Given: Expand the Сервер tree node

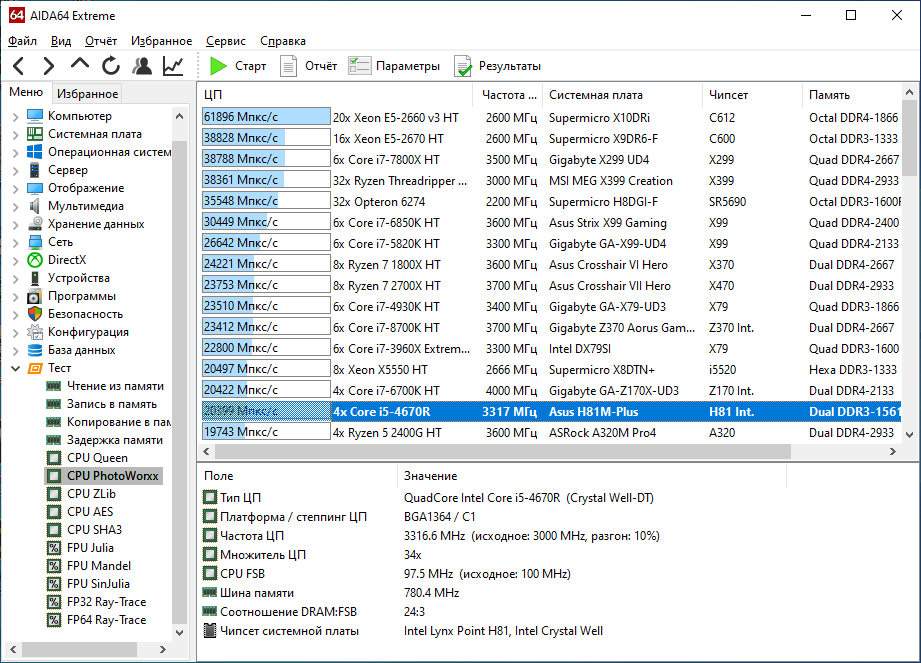Looking at the screenshot, I should 15,170.
